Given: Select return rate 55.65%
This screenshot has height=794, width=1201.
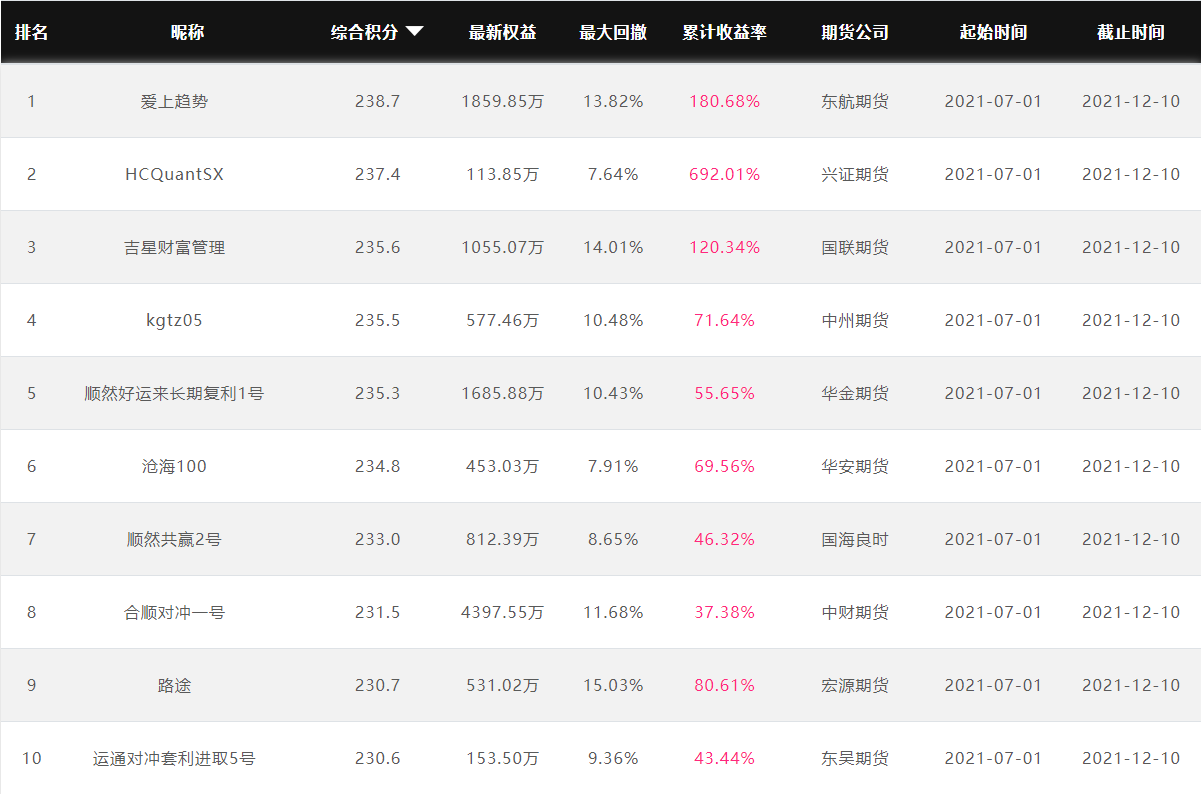Looking at the screenshot, I should [x=725, y=393].
